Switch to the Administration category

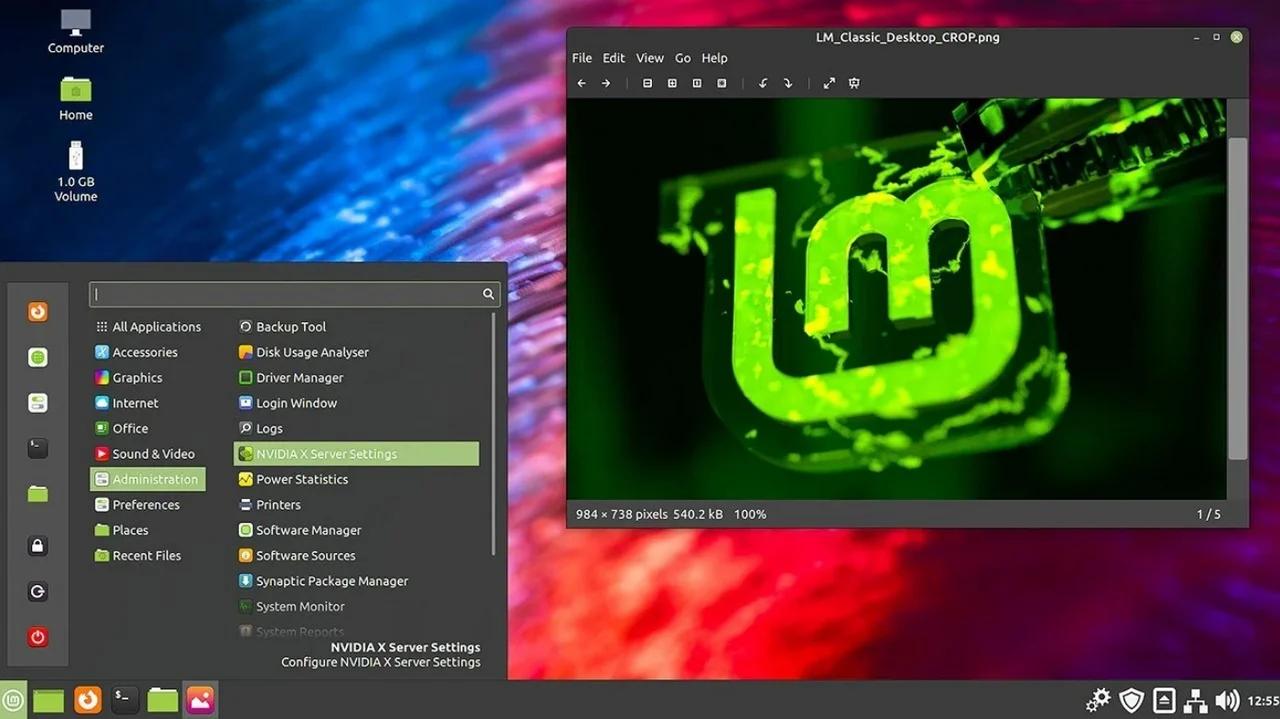click(x=148, y=478)
